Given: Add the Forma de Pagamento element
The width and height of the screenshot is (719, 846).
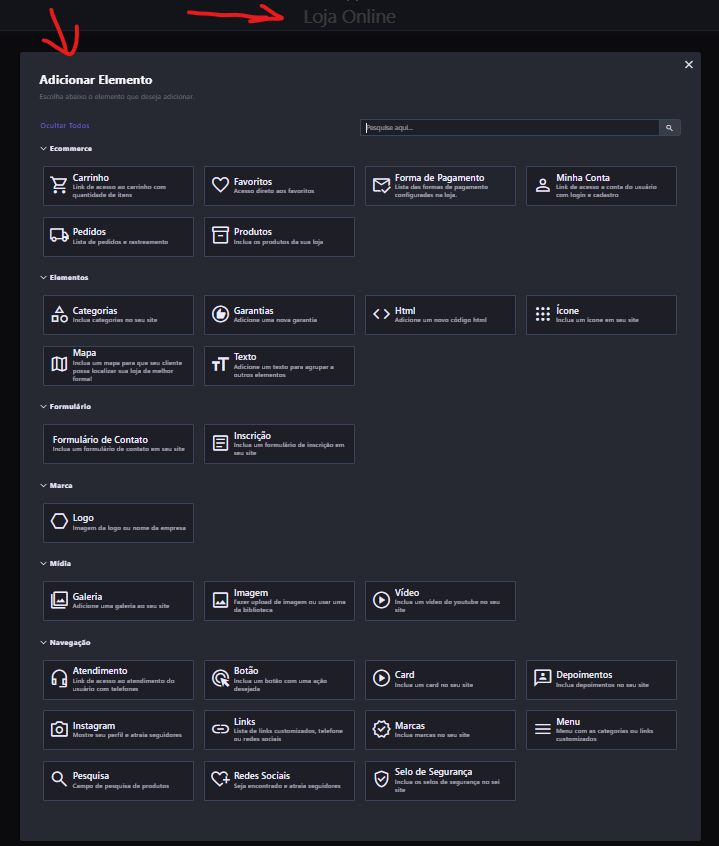Looking at the screenshot, I should (440, 185).
